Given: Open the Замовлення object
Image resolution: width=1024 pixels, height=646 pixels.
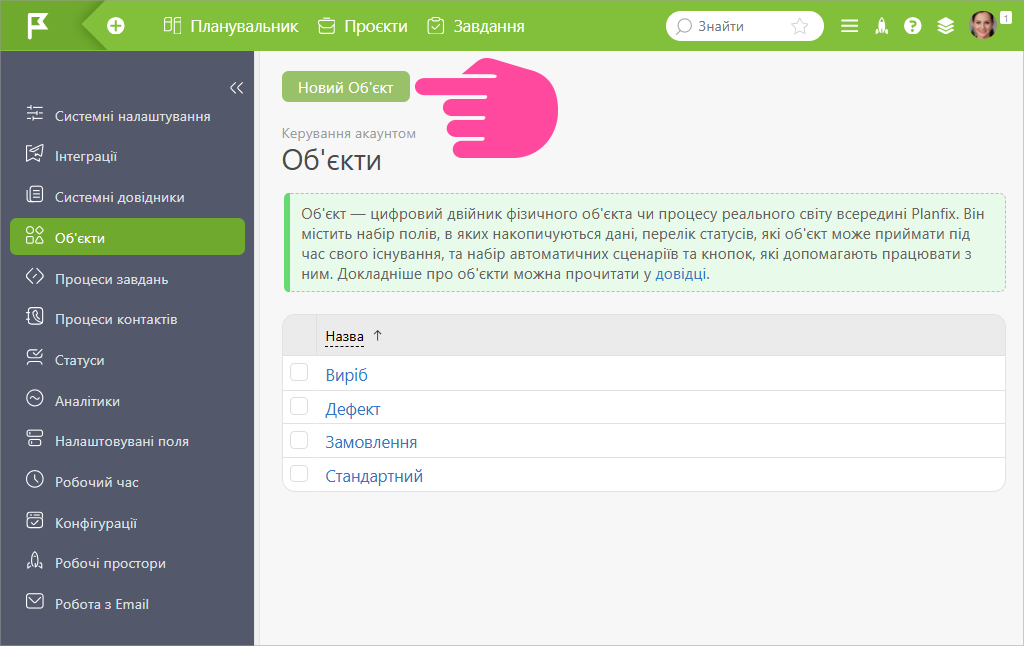Looking at the screenshot, I should point(371,443).
